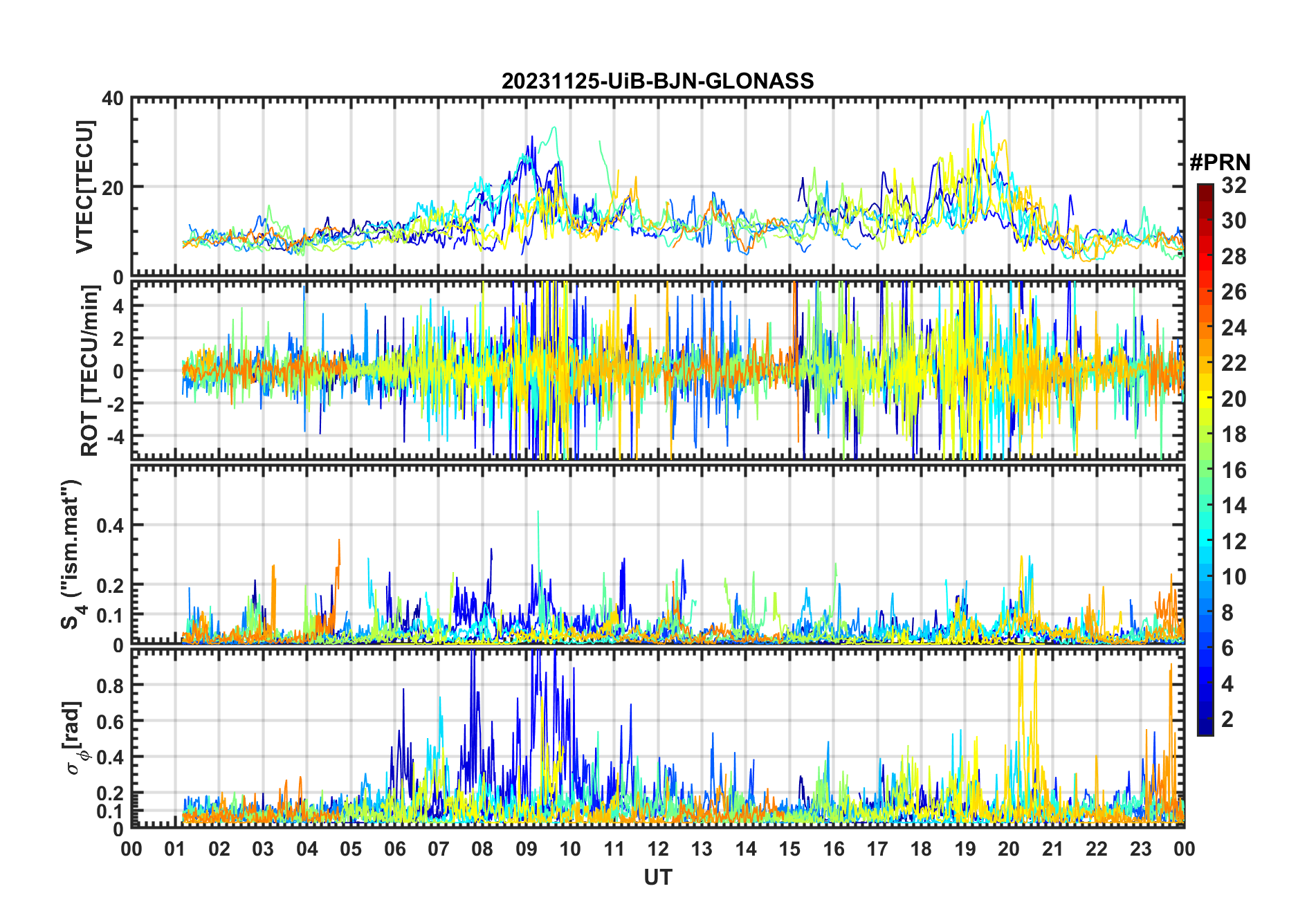Select the "UT" x-axis label
The width and height of the screenshot is (1316, 920).
tap(657, 877)
